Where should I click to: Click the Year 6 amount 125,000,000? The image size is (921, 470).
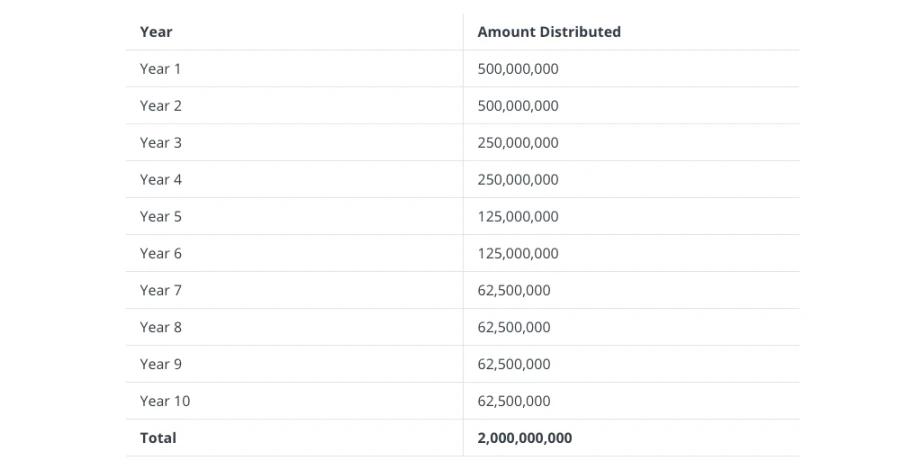pos(518,254)
